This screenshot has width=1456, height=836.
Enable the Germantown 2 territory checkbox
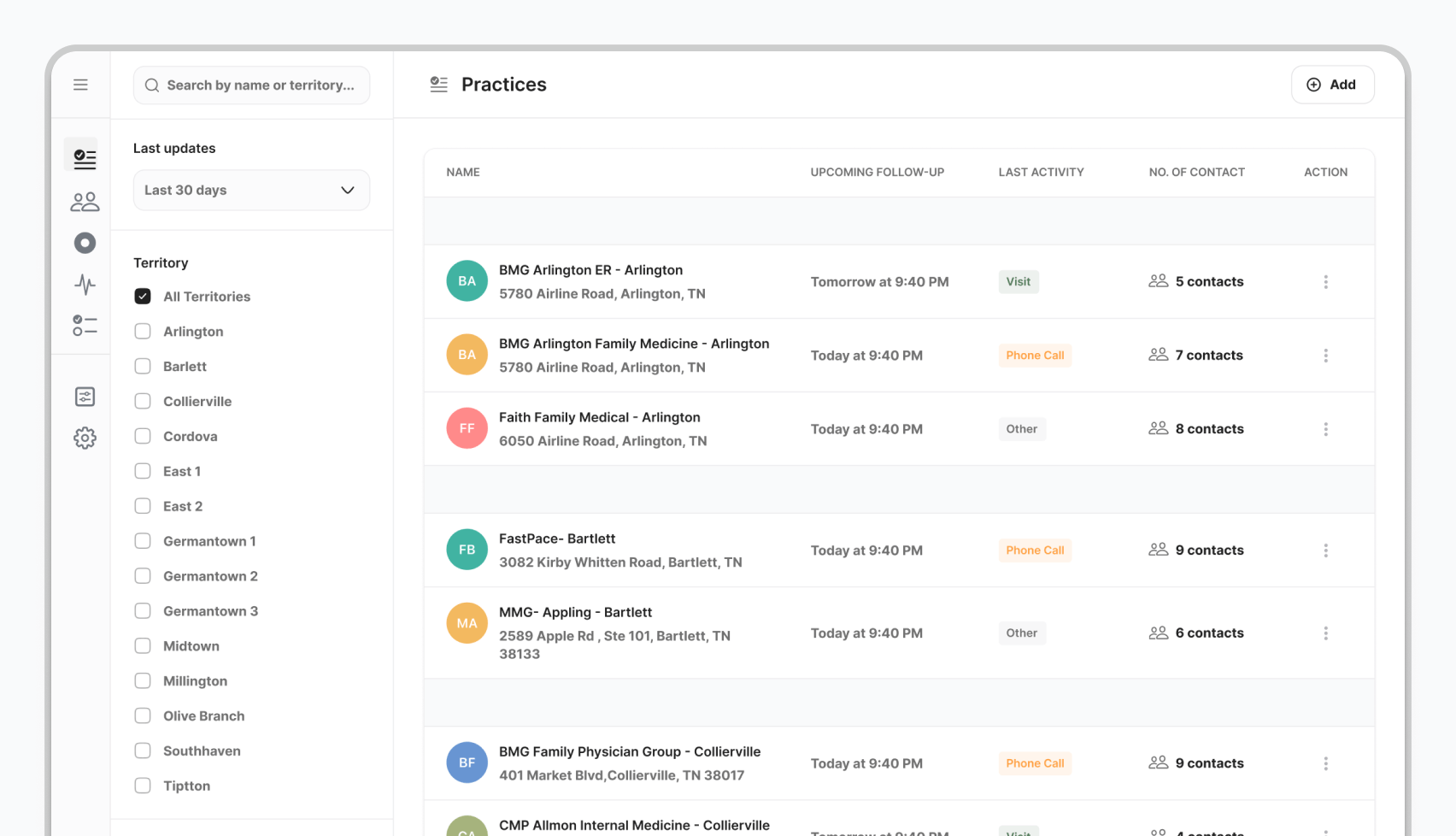click(143, 576)
